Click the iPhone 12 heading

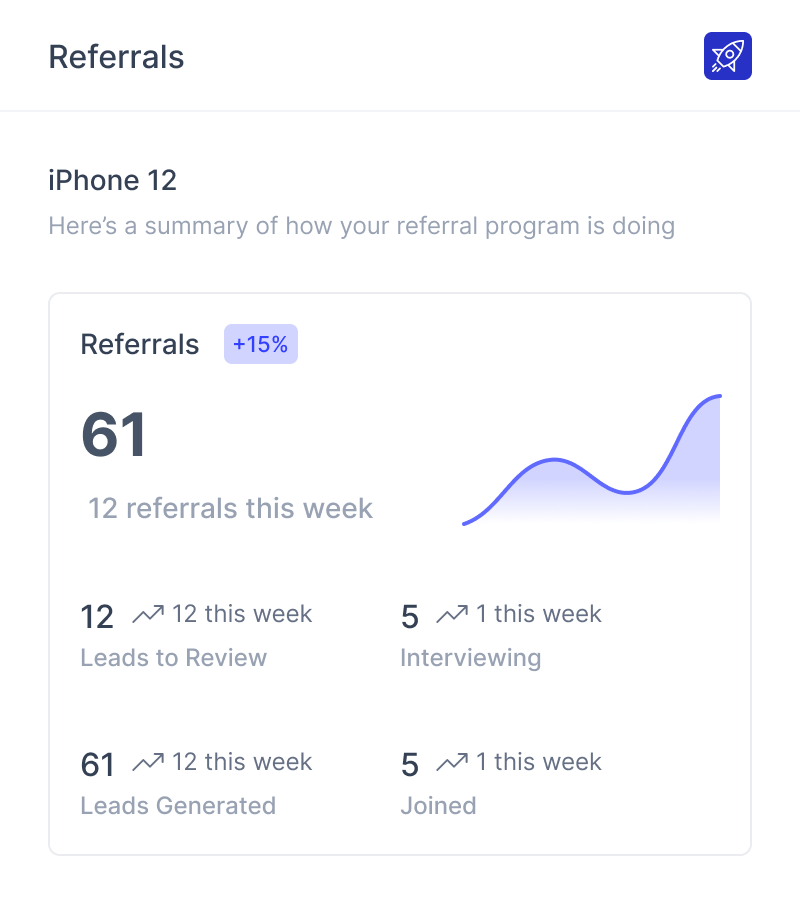[112, 181]
